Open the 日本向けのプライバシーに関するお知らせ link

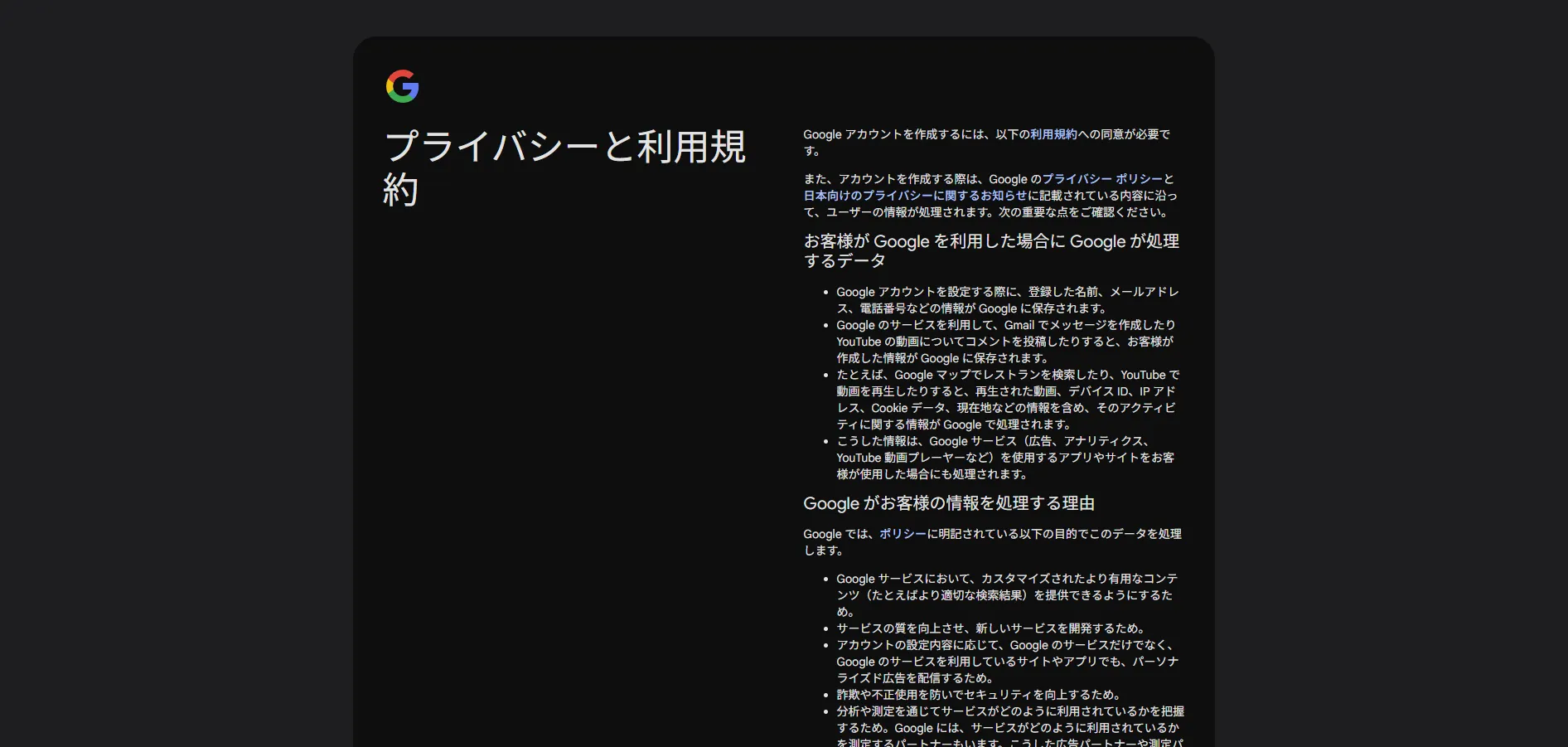(915, 196)
